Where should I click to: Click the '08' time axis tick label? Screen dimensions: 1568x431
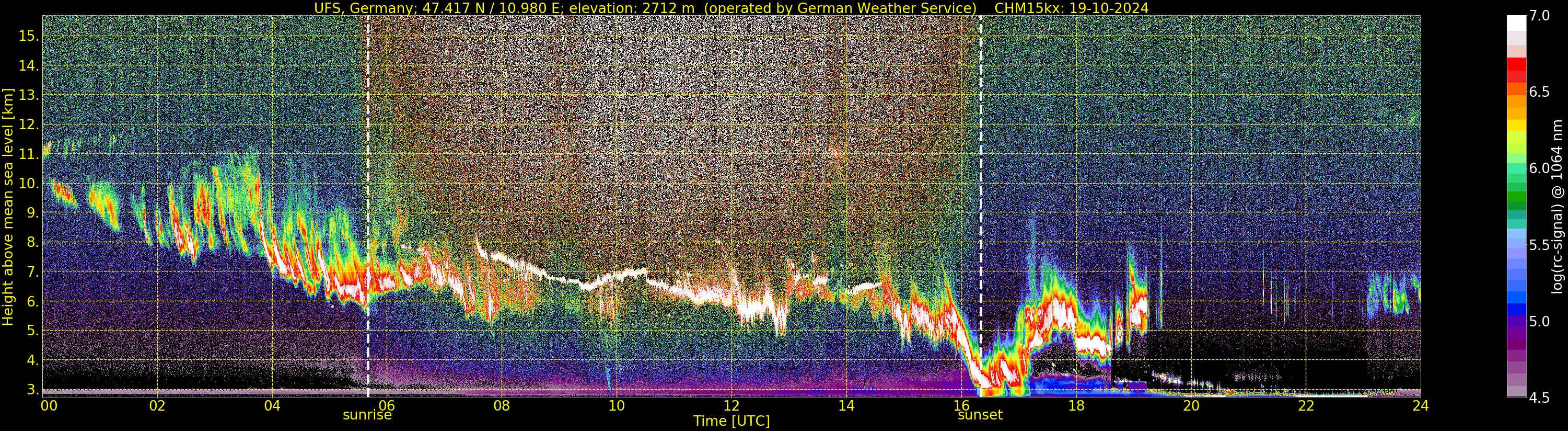click(x=502, y=405)
